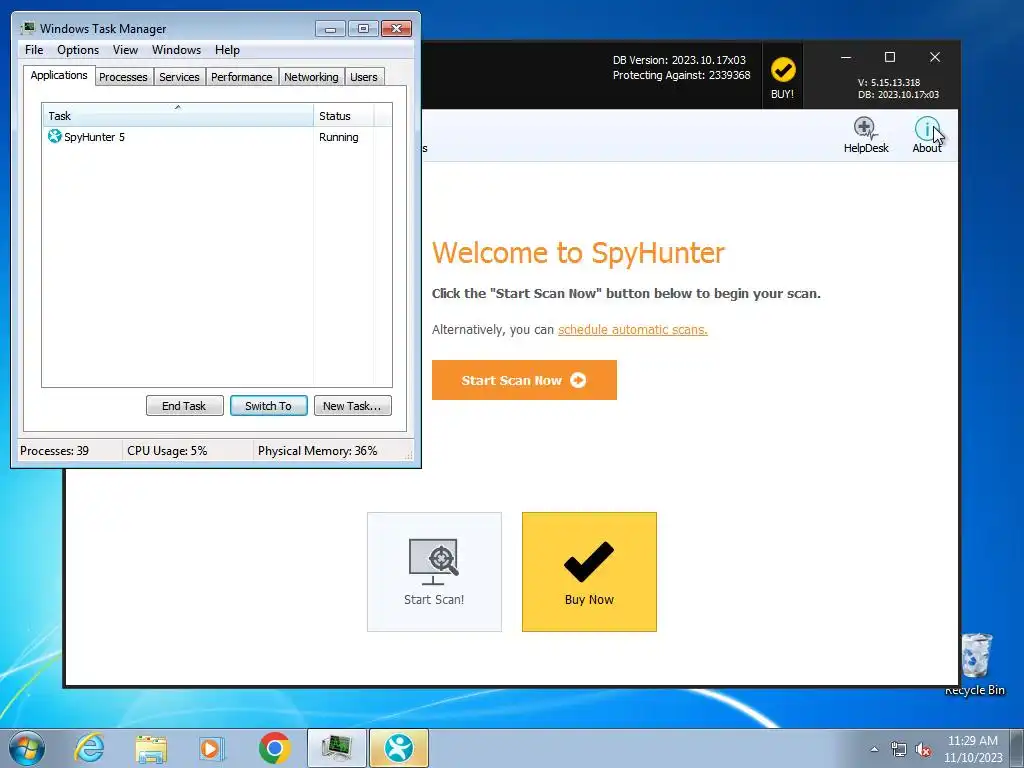
Task: Click the End Task button
Action: tap(184, 406)
